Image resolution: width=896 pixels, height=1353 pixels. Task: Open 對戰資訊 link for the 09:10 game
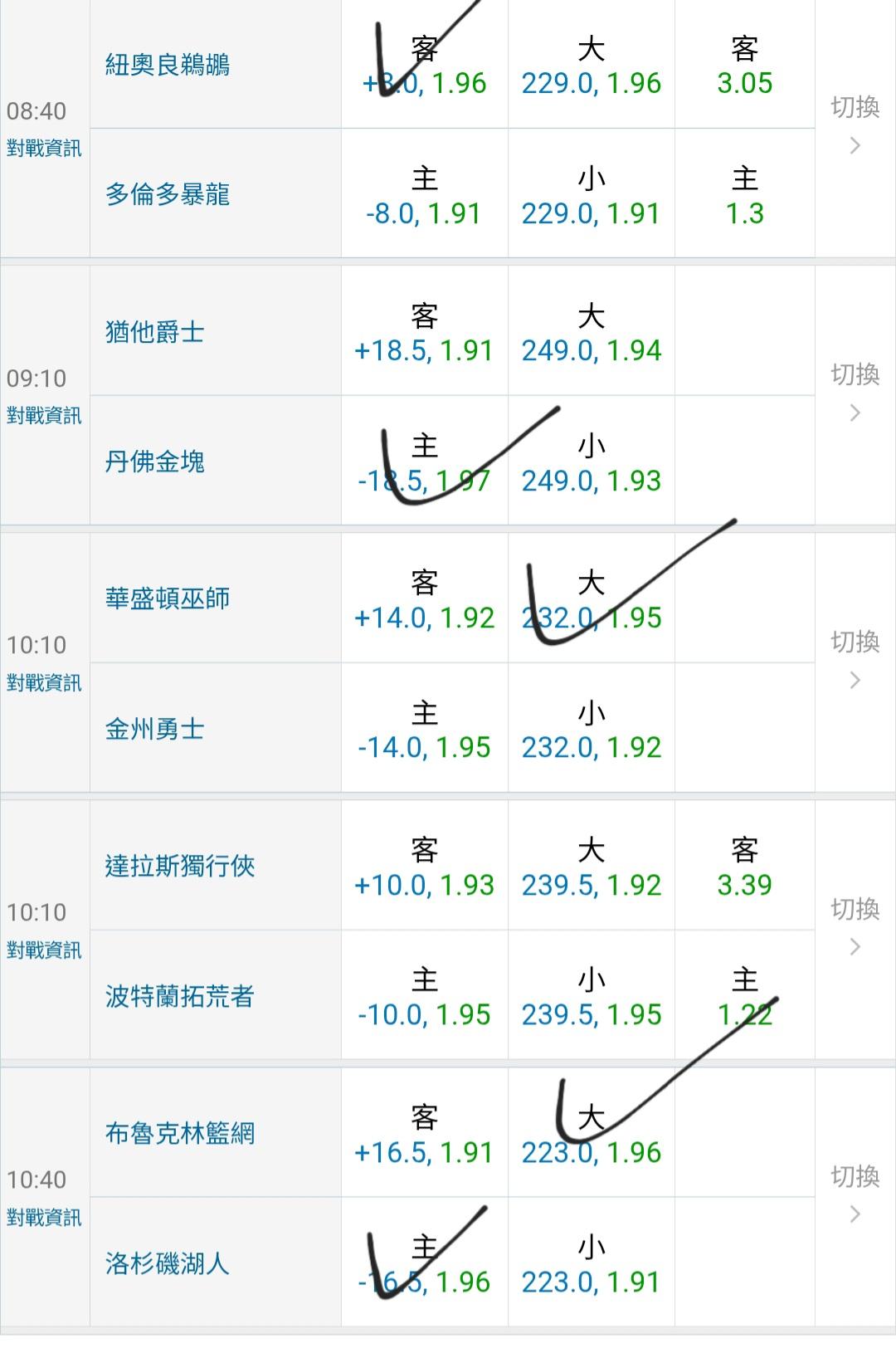pos(44,416)
